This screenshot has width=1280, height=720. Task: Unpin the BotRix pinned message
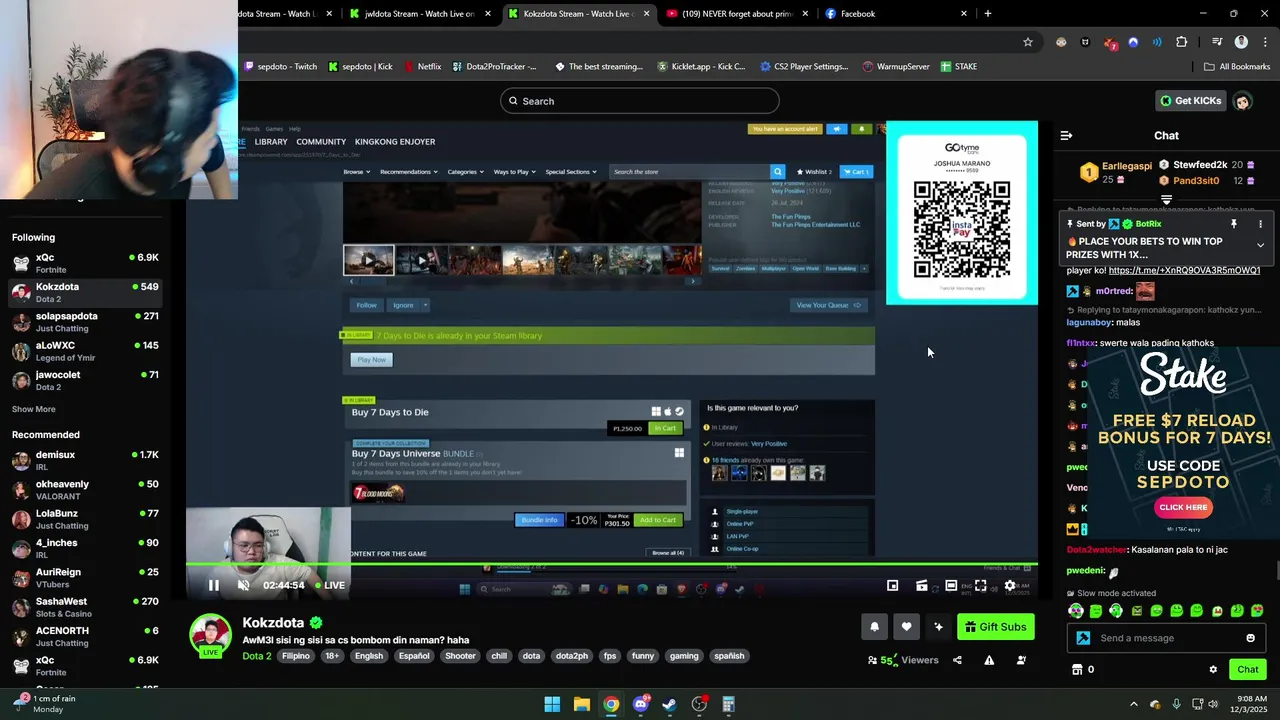1234,224
